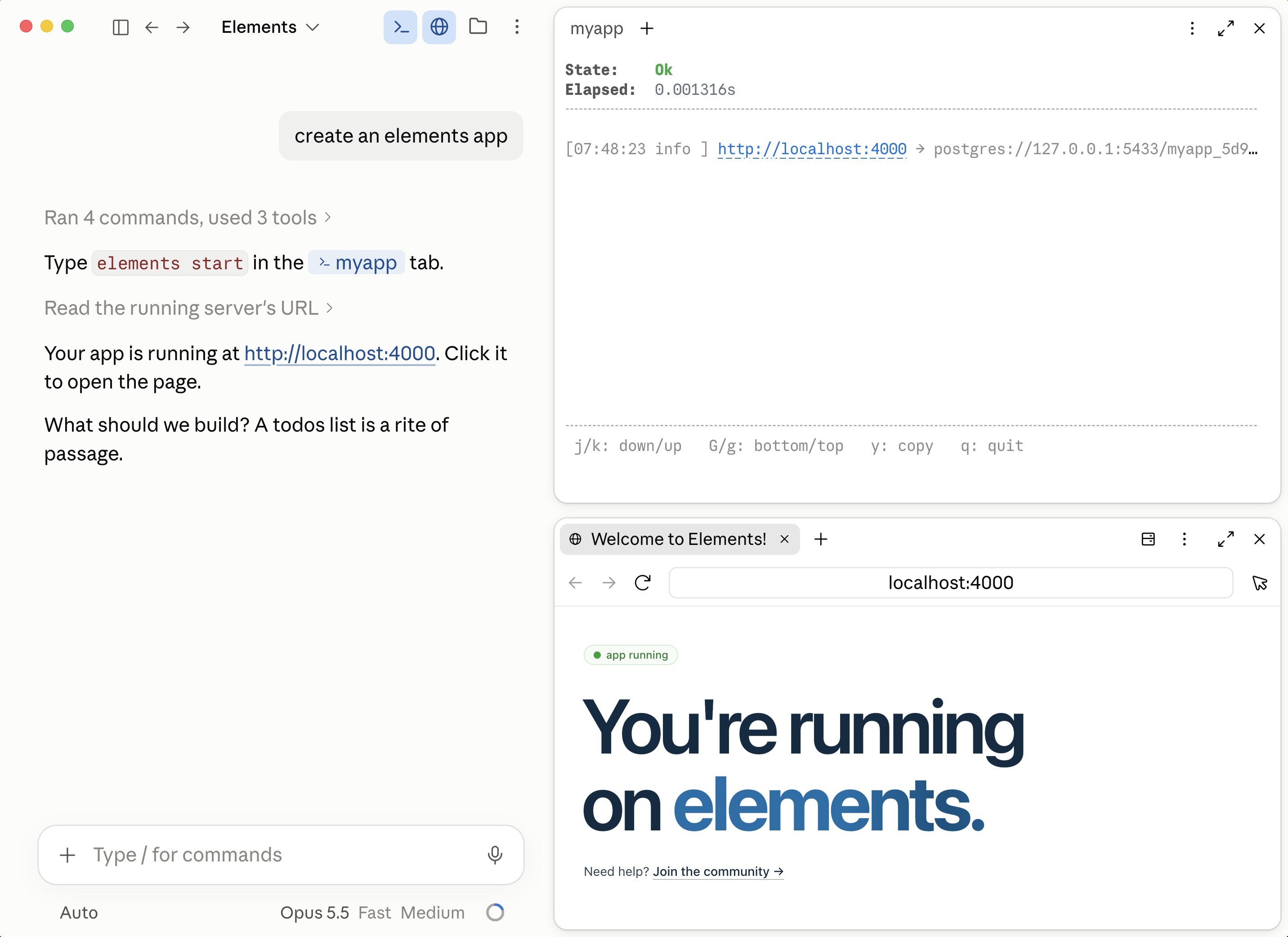Expand the terminal panel fullscreen
This screenshot has height=937, width=1288.
click(1225, 28)
